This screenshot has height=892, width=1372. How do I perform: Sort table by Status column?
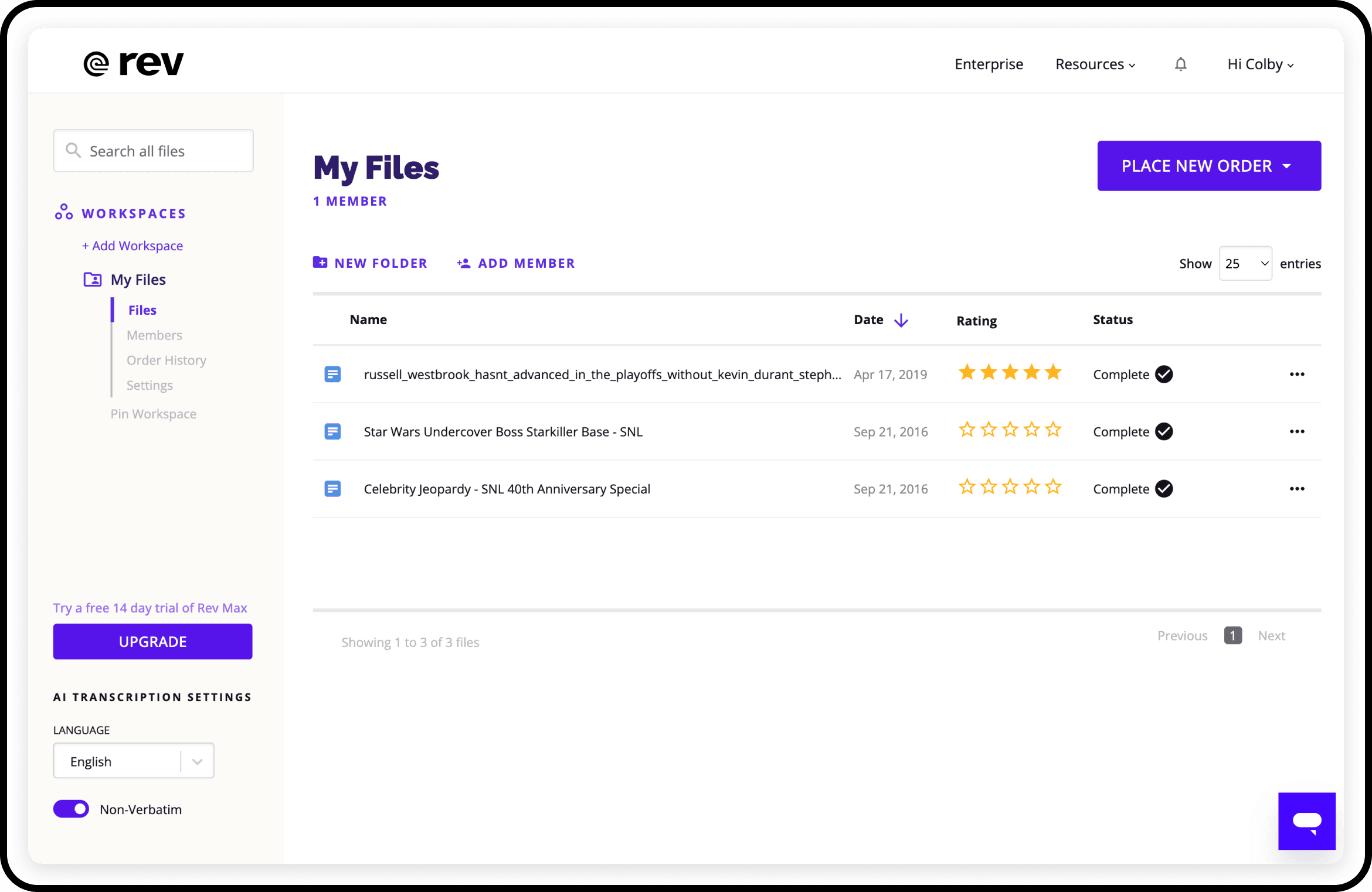coord(1113,319)
